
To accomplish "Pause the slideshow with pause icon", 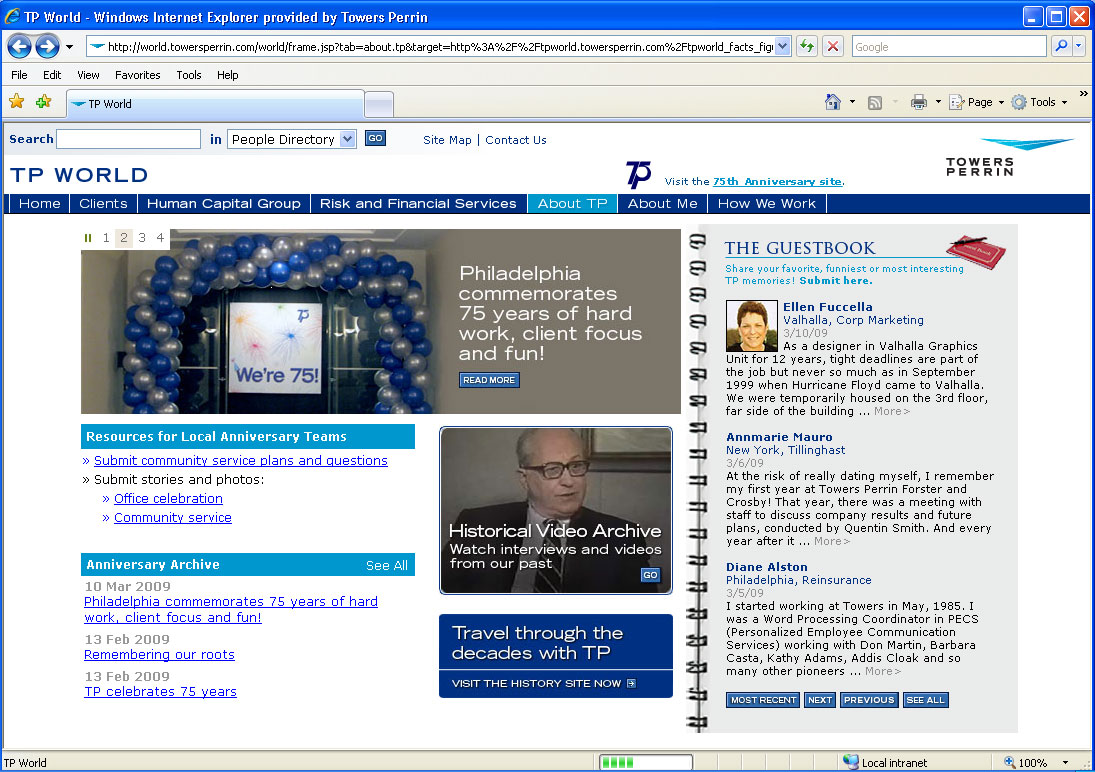I will point(88,238).
